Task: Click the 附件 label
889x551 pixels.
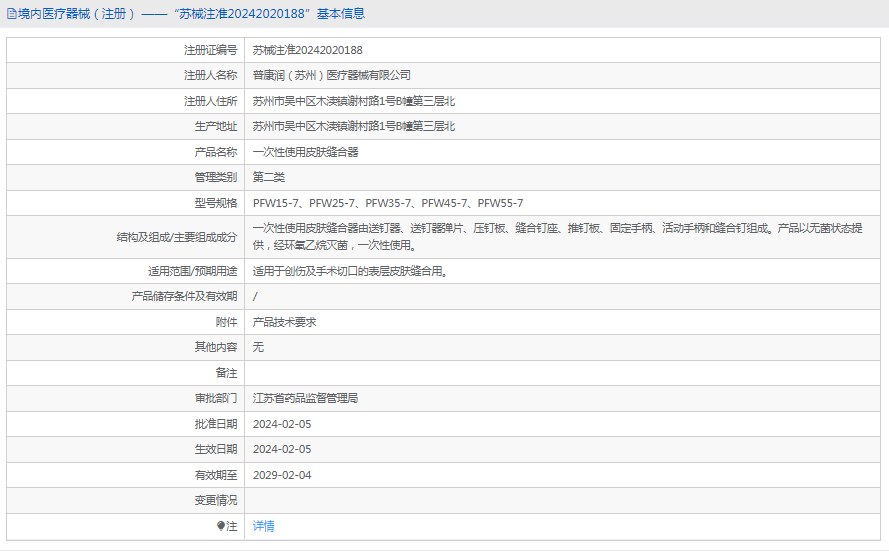Action: coord(226,322)
